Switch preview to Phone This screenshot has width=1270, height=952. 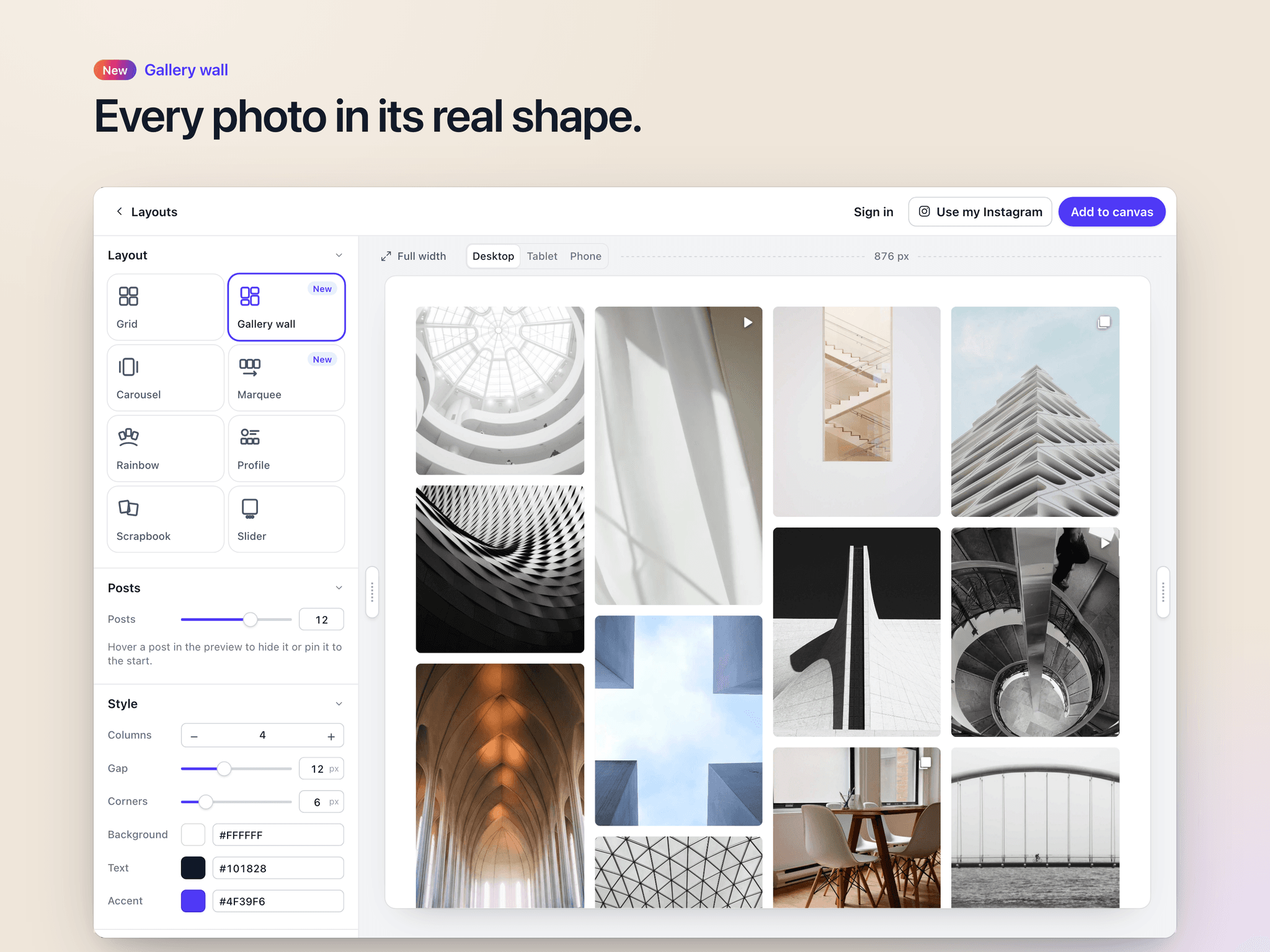(x=585, y=256)
